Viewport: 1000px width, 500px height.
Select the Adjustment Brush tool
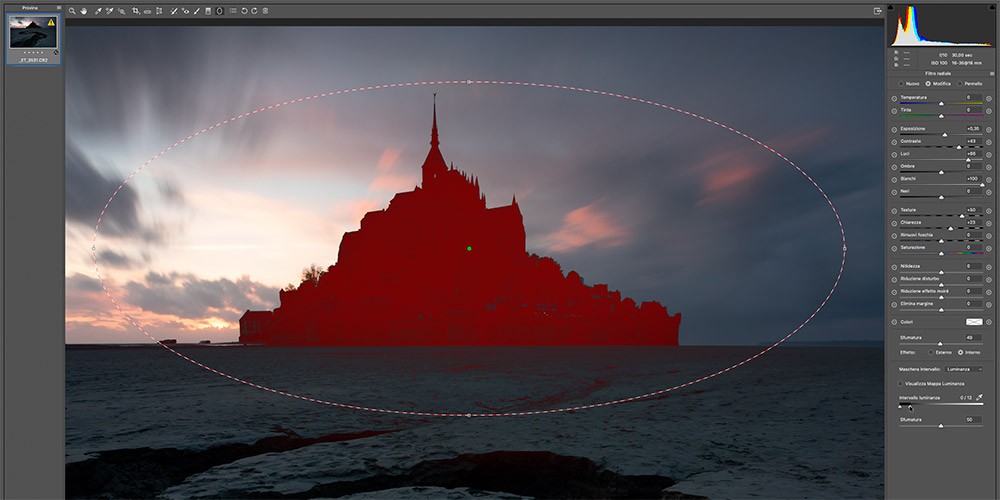click(196, 11)
